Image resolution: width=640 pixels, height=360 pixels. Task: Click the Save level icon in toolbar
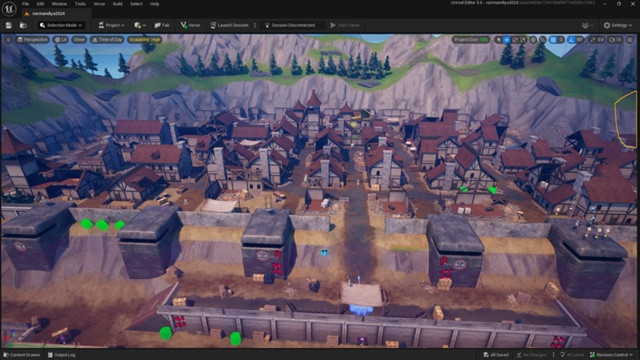coord(9,25)
